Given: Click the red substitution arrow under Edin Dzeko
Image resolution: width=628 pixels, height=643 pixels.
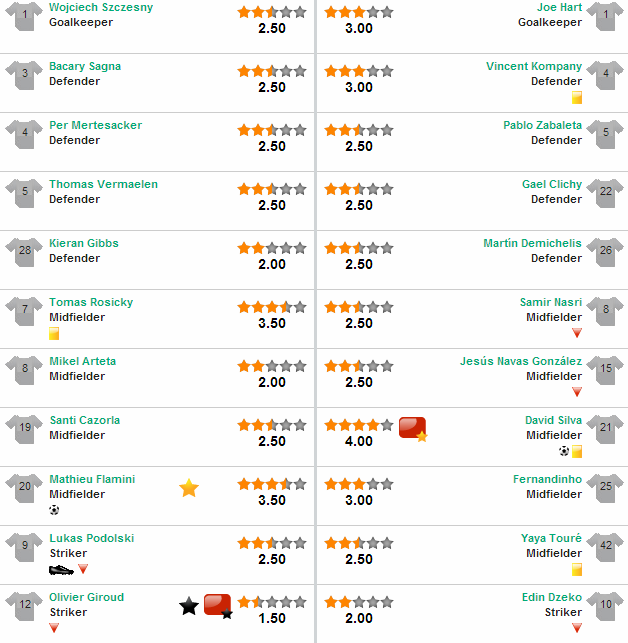Looking at the screenshot, I should [577, 628].
